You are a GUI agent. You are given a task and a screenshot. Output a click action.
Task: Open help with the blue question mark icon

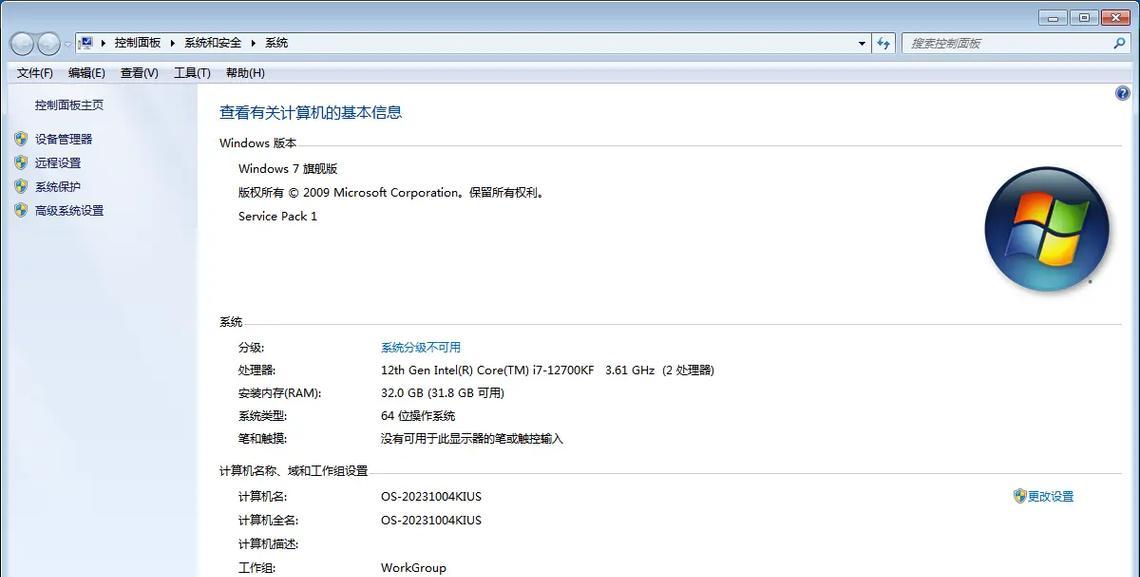coord(1123,94)
